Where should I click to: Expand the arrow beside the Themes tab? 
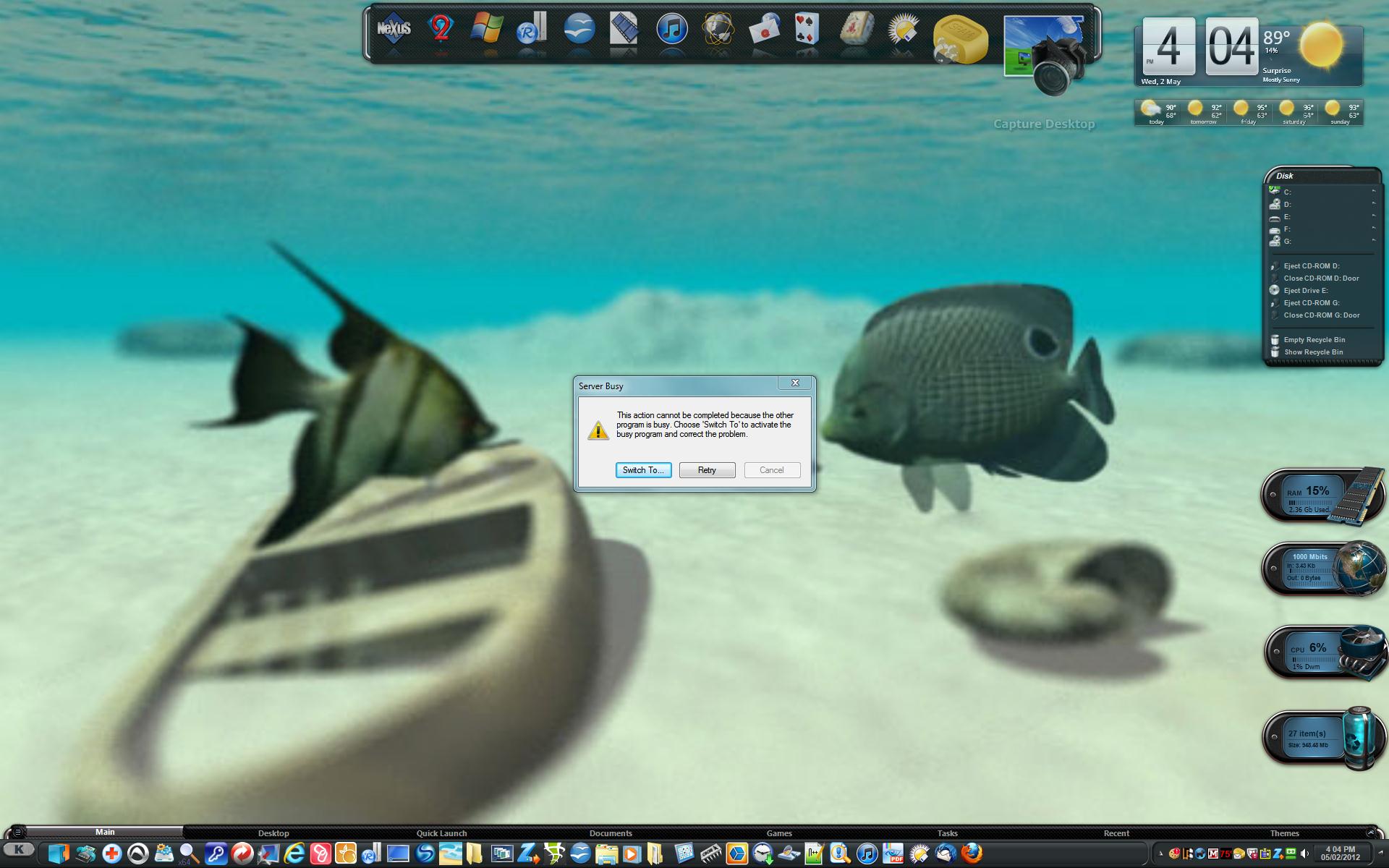(1370, 833)
